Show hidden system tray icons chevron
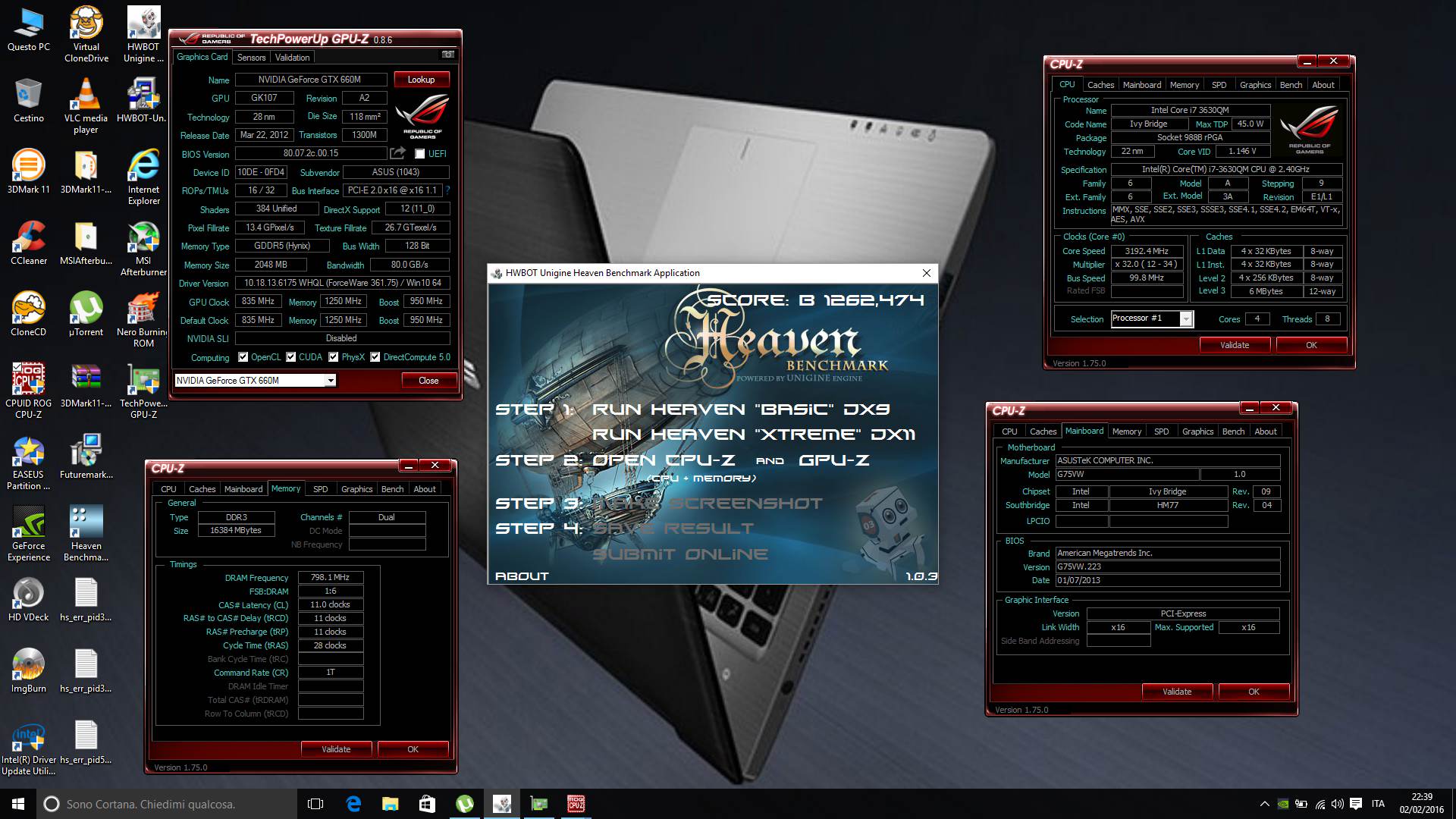 pyautogui.click(x=1264, y=804)
